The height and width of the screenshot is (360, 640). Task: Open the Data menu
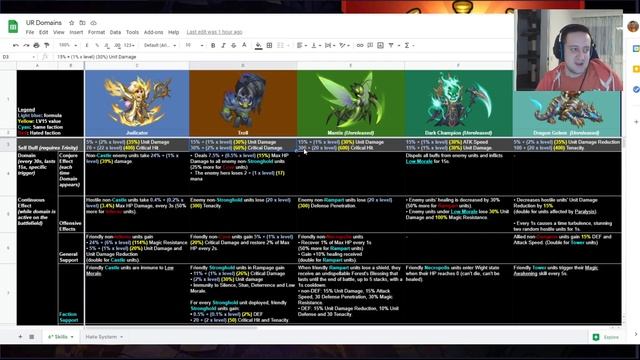click(x=115, y=32)
